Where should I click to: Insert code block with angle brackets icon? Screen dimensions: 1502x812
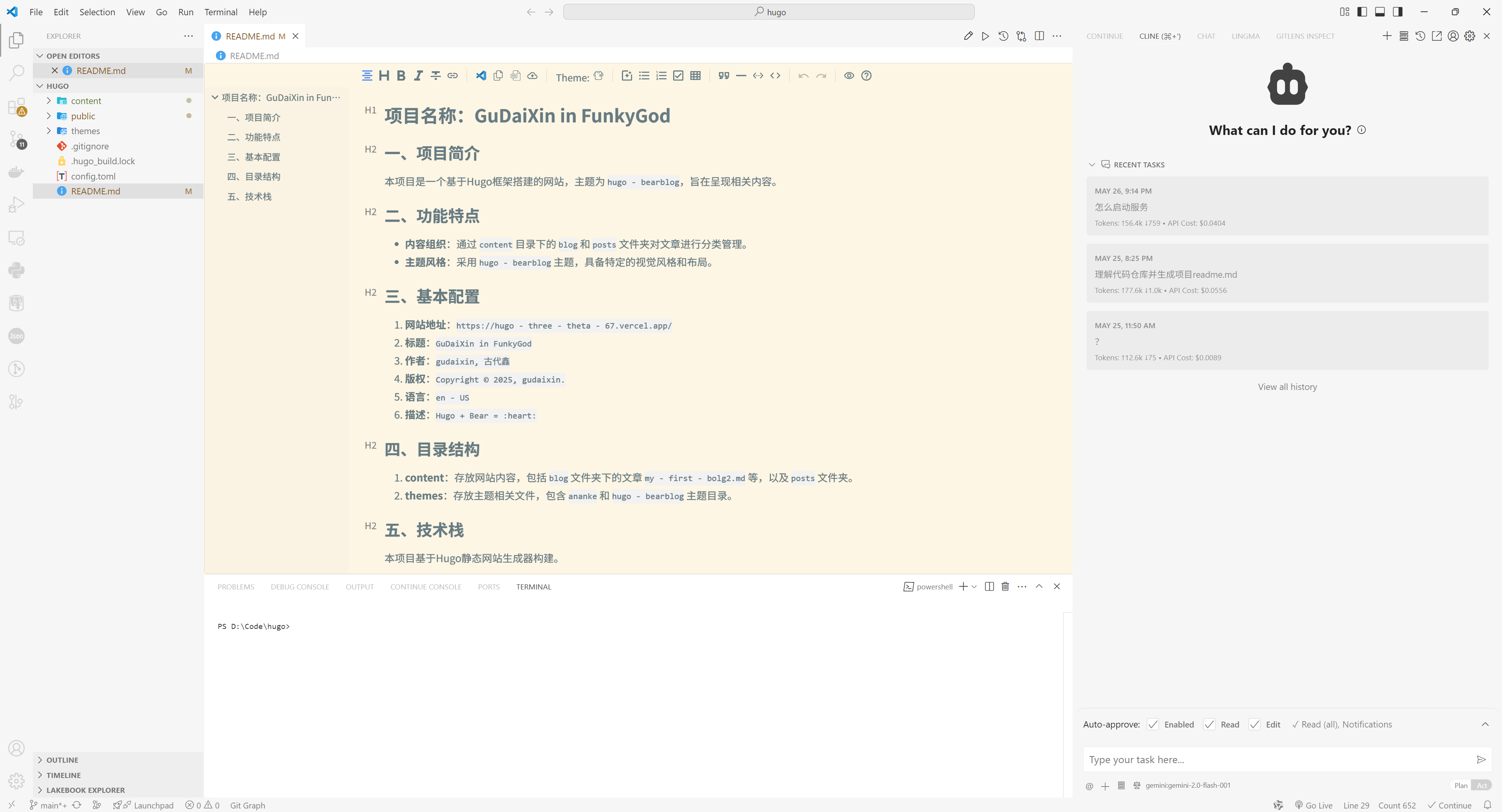tap(776, 76)
